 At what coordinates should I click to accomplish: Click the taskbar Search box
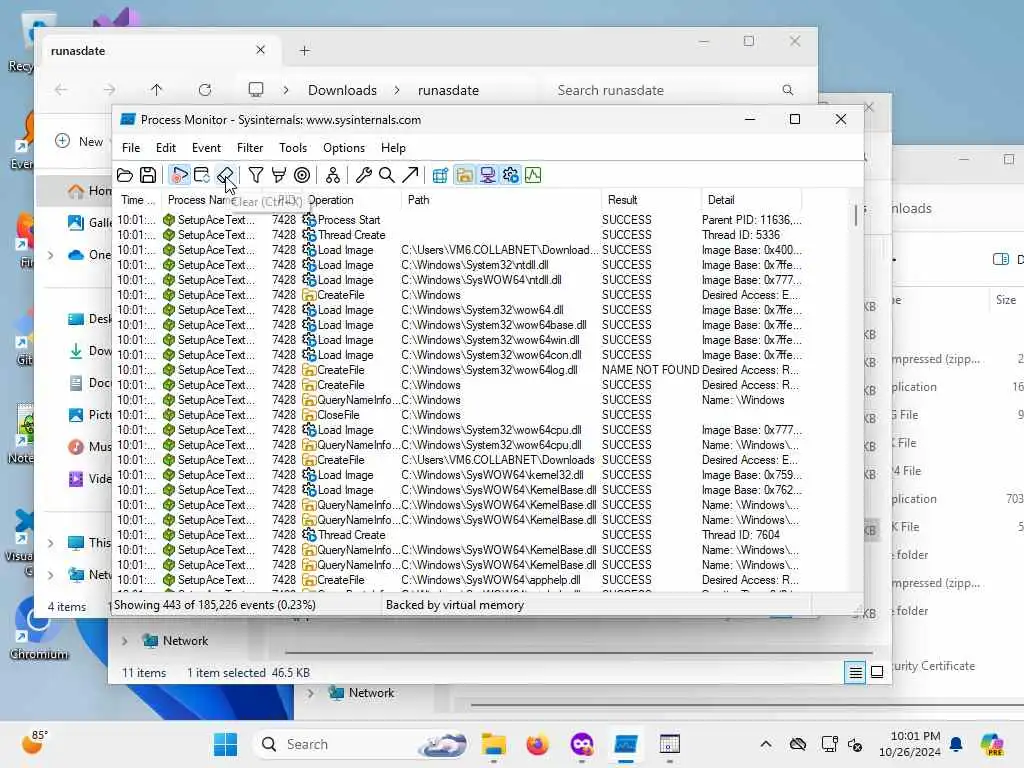click(x=362, y=744)
